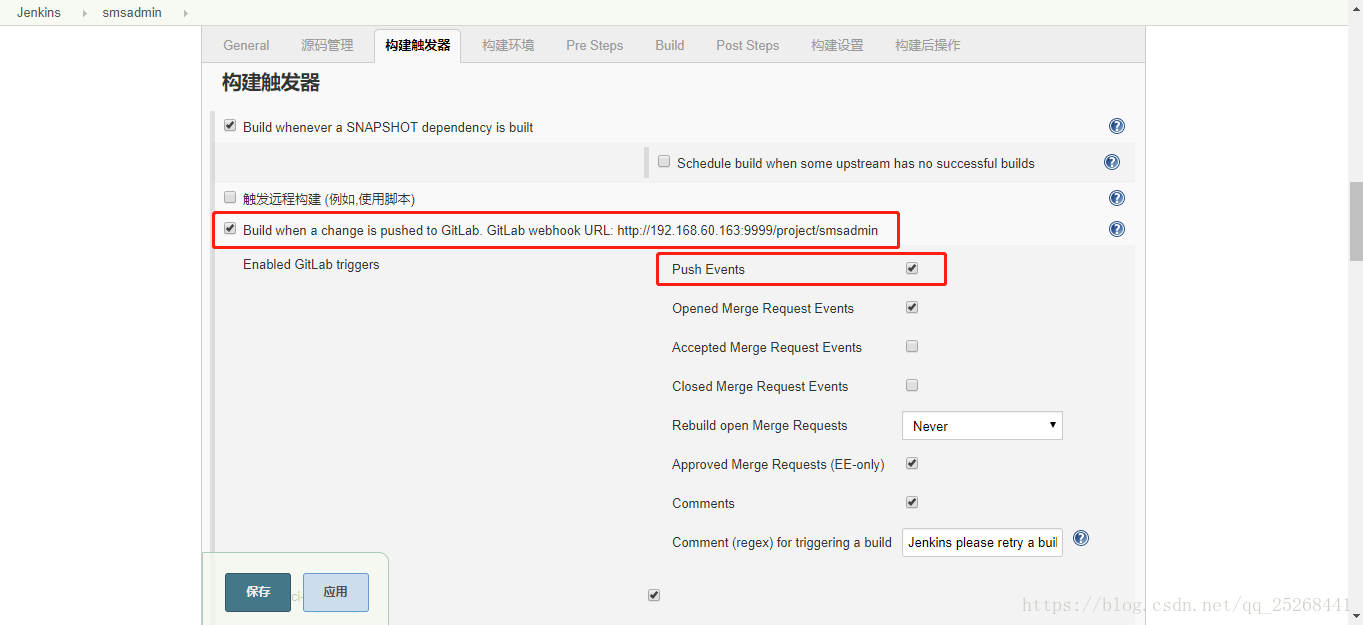Switch to 源码管理 tab
Image resolution: width=1363 pixels, height=625 pixels.
(327, 45)
